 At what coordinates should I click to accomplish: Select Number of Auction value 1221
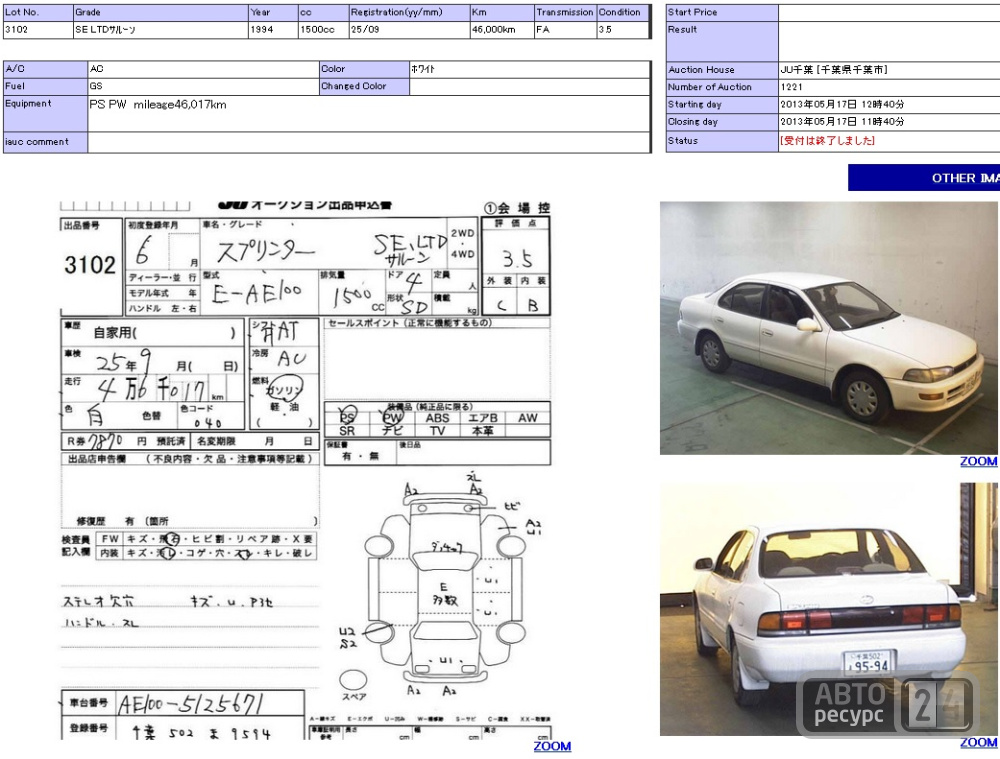(791, 87)
